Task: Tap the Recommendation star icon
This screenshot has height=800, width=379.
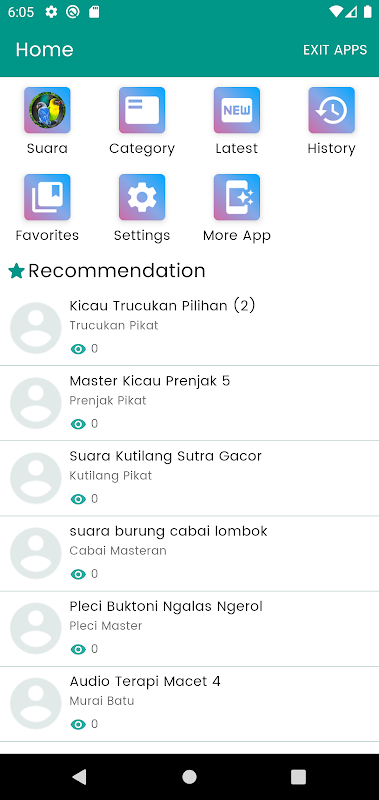Action: point(16,271)
